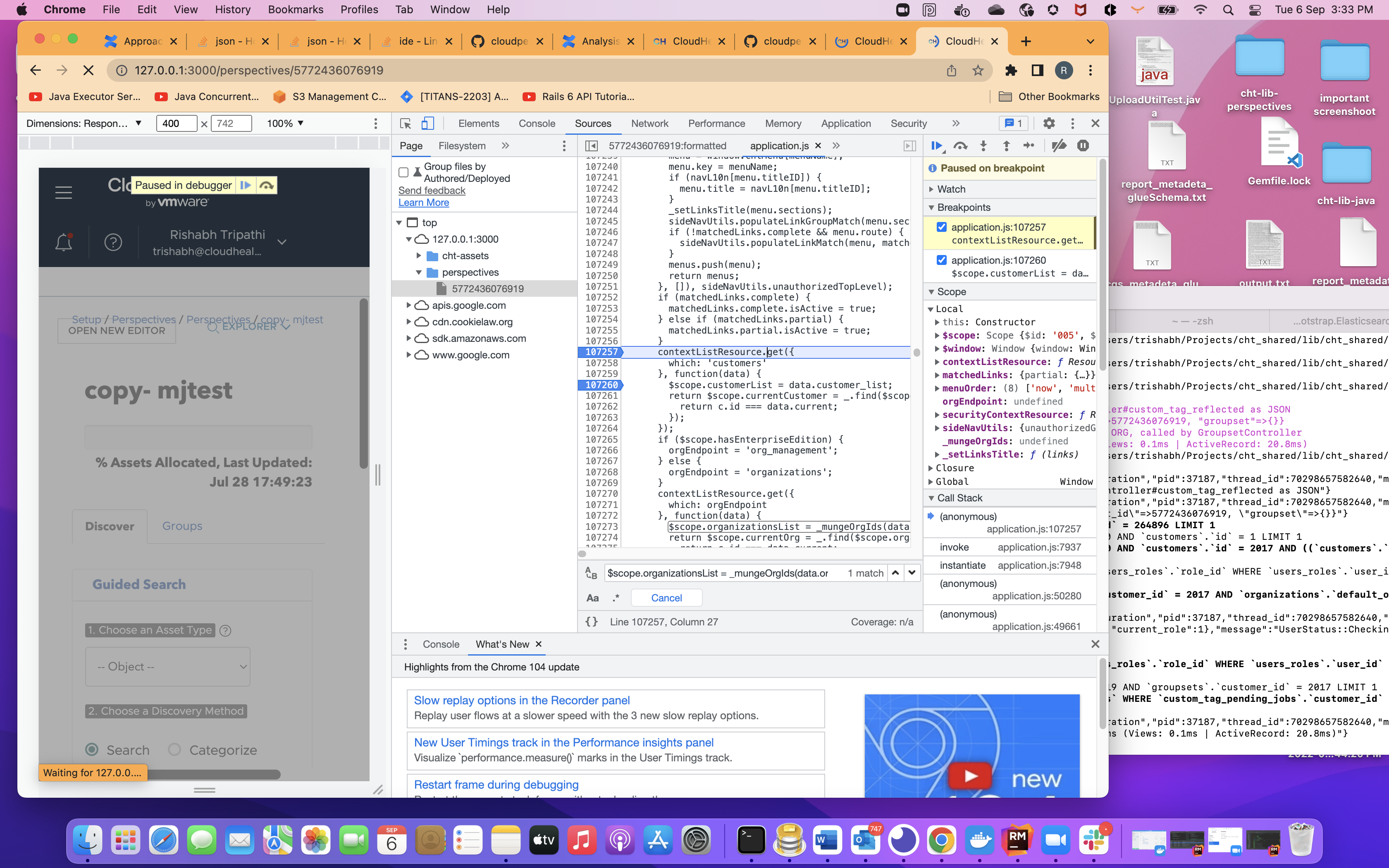Image resolution: width=1389 pixels, height=868 pixels.
Task: Hide the debugger sidebar icon
Action: tap(910, 146)
